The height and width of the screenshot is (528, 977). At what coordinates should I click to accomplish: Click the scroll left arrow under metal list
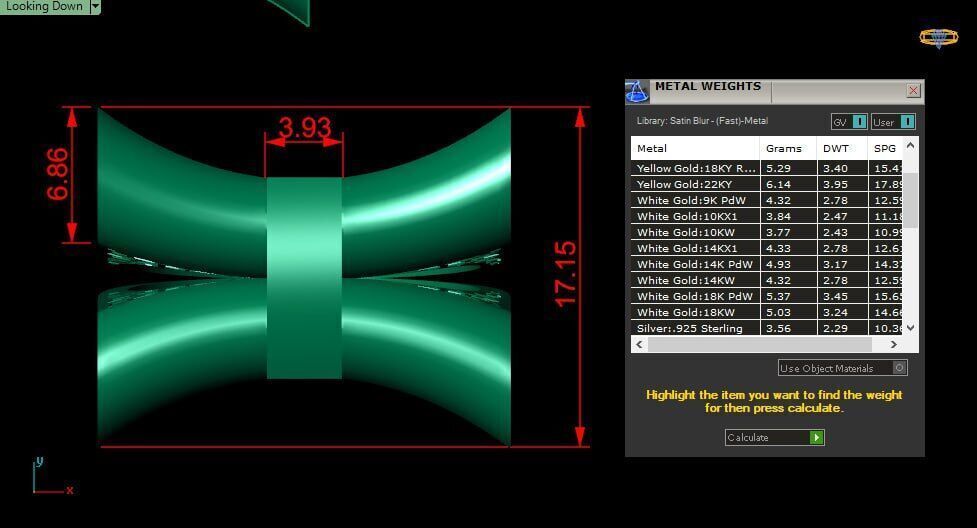639,344
